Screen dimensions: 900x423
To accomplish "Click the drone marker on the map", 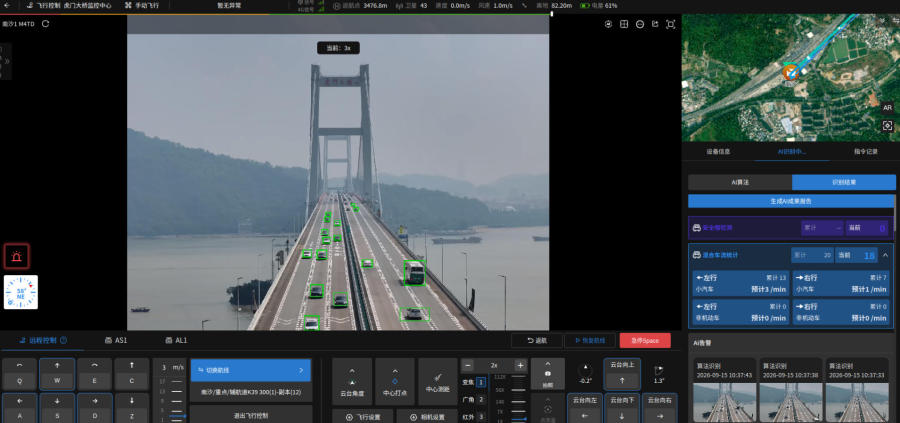I will pyautogui.click(x=790, y=72).
